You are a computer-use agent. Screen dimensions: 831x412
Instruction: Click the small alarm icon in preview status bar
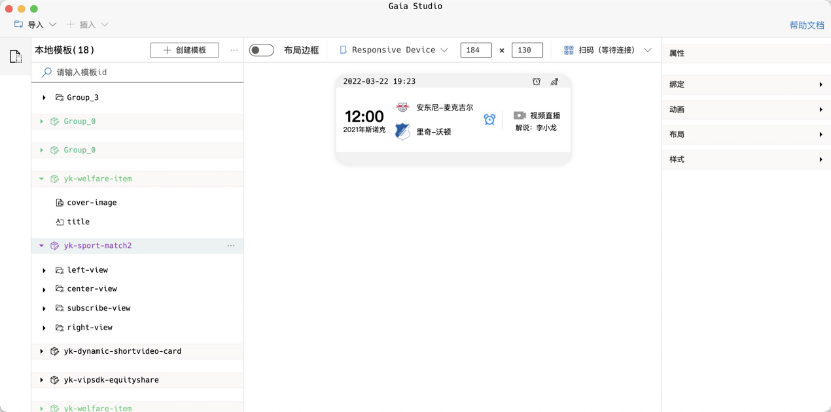pyautogui.click(x=536, y=81)
